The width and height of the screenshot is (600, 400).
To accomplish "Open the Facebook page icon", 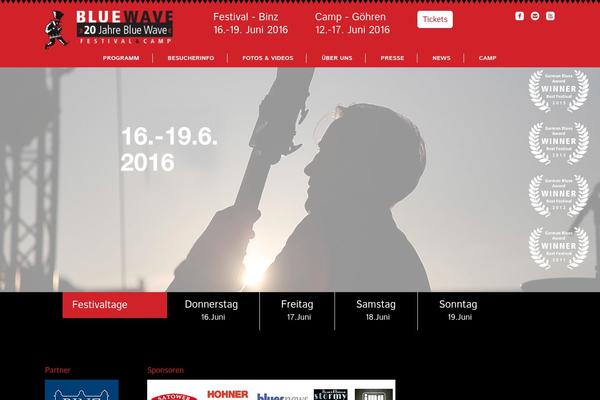I will [519, 16].
